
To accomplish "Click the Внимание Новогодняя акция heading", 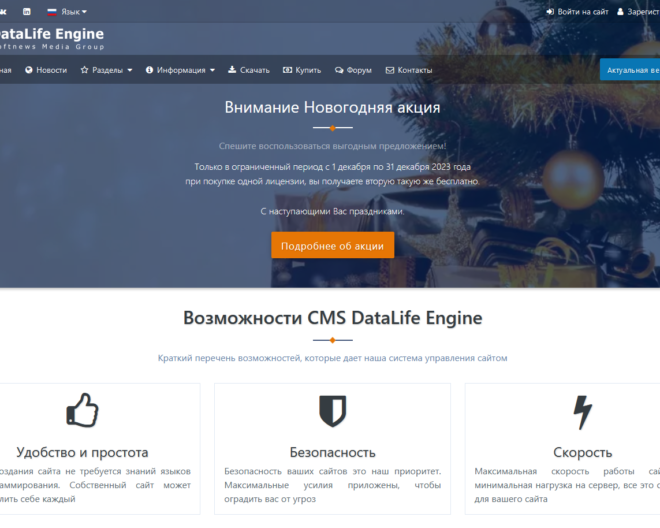I will (x=332, y=107).
